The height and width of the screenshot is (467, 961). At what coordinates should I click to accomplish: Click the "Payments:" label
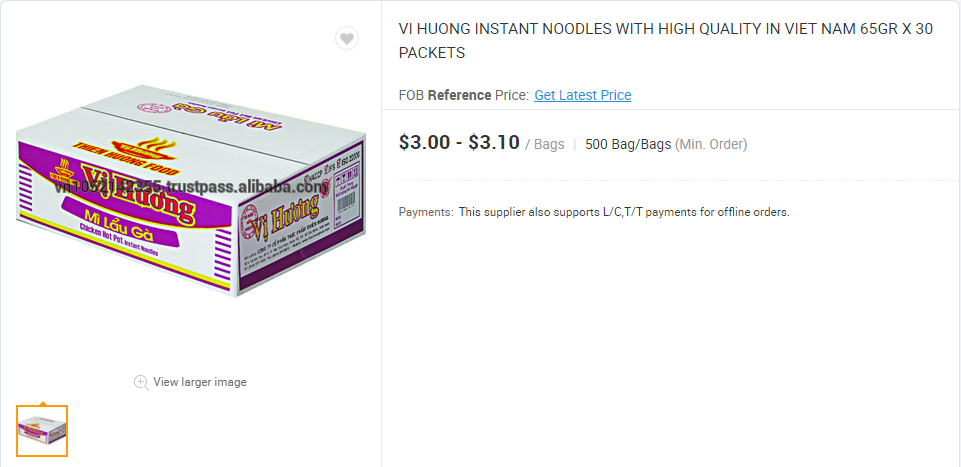[425, 212]
